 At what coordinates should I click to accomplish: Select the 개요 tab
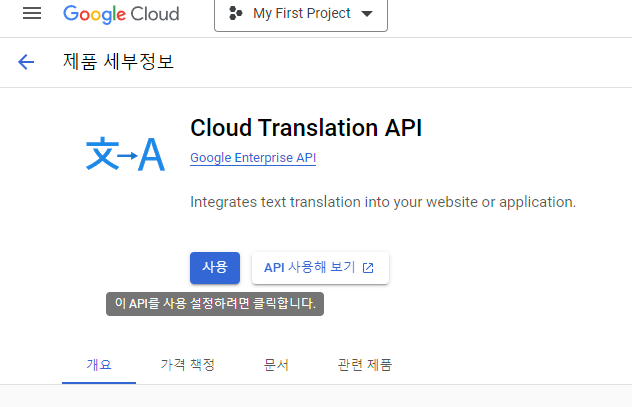click(99, 365)
